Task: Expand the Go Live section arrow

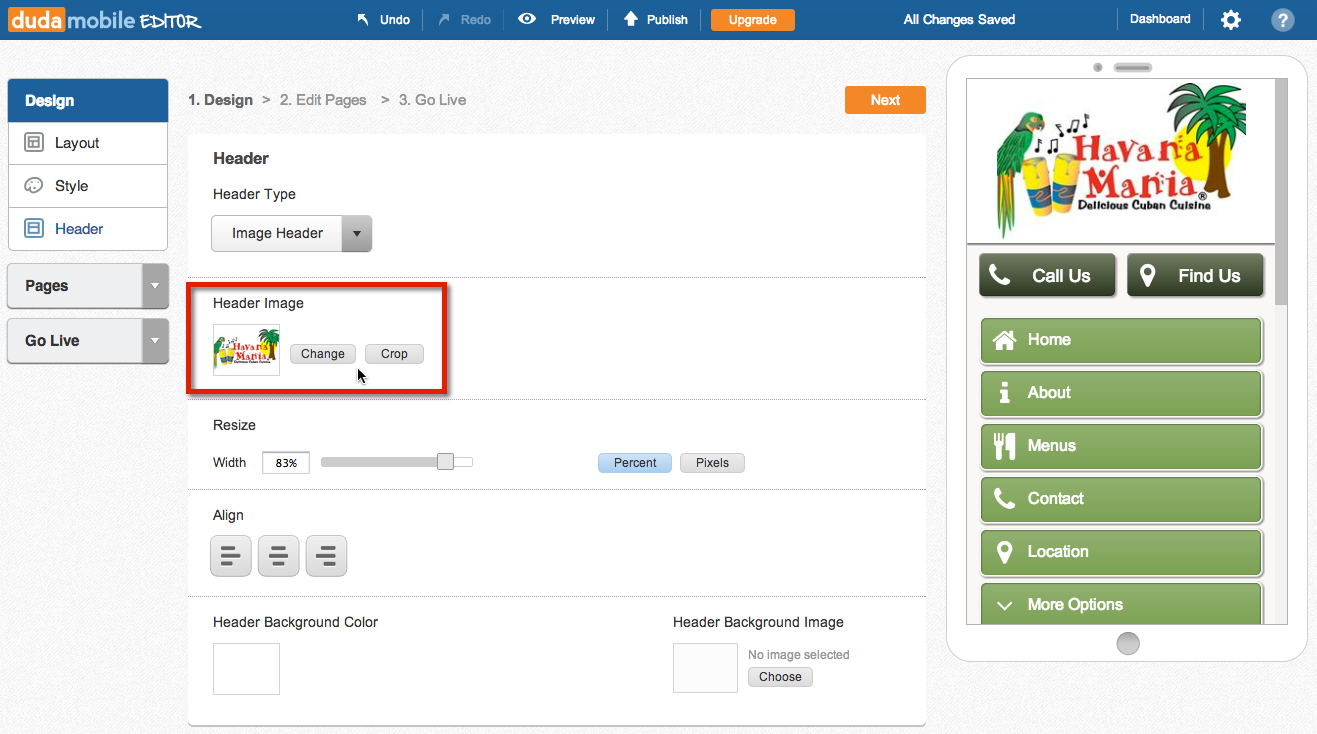Action: click(x=154, y=341)
